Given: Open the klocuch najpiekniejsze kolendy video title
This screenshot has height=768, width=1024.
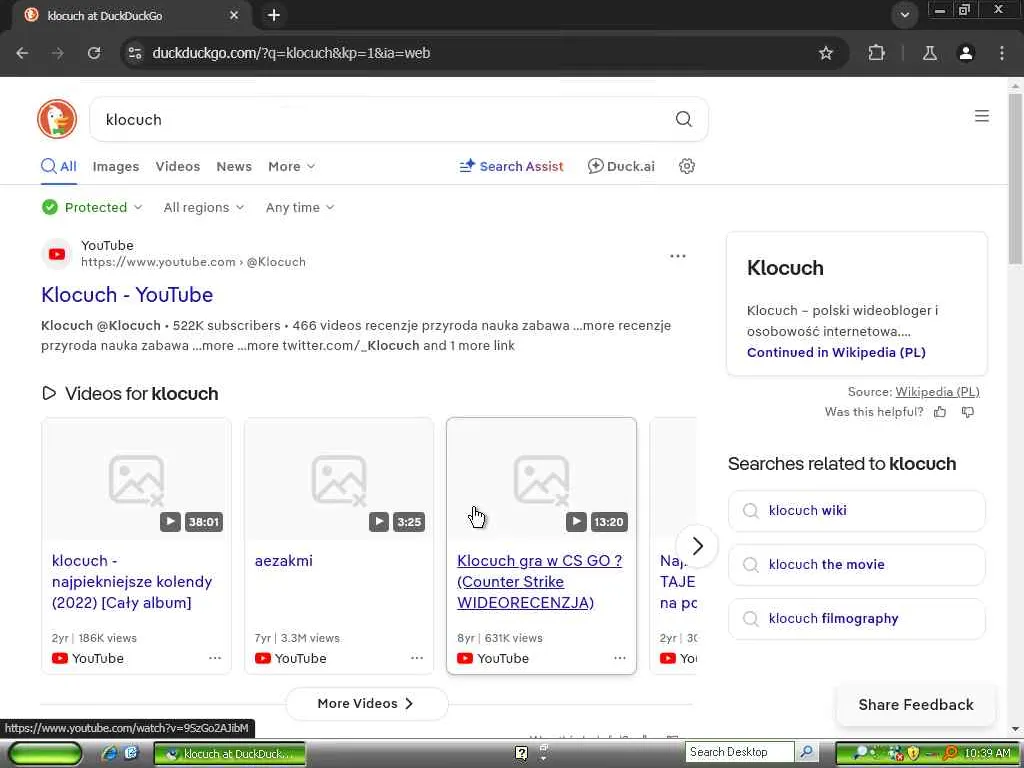Looking at the screenshot, I should [x=132, y=582].
